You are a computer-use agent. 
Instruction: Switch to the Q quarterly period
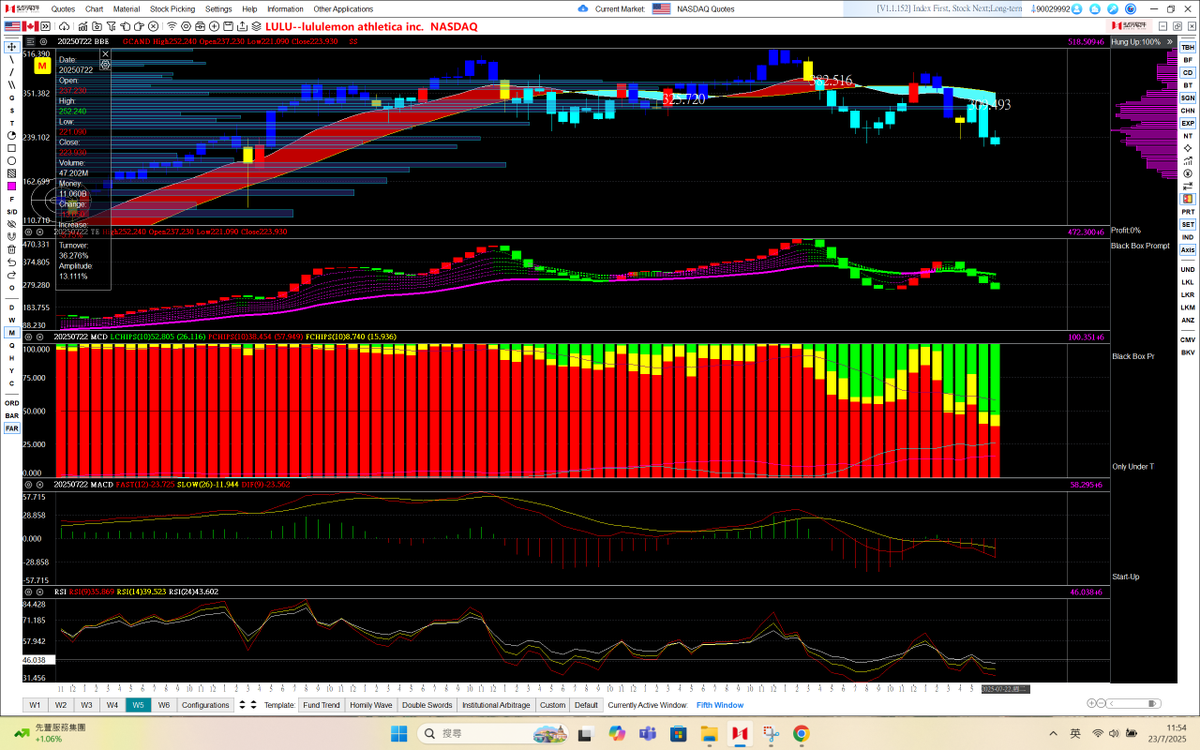click(11, 345)
